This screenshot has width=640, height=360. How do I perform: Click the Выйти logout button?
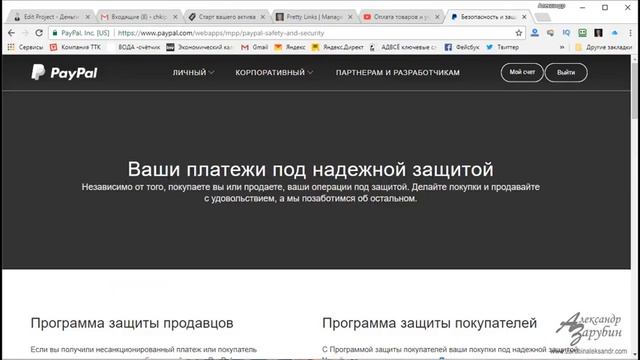click(x=566, y=72)
